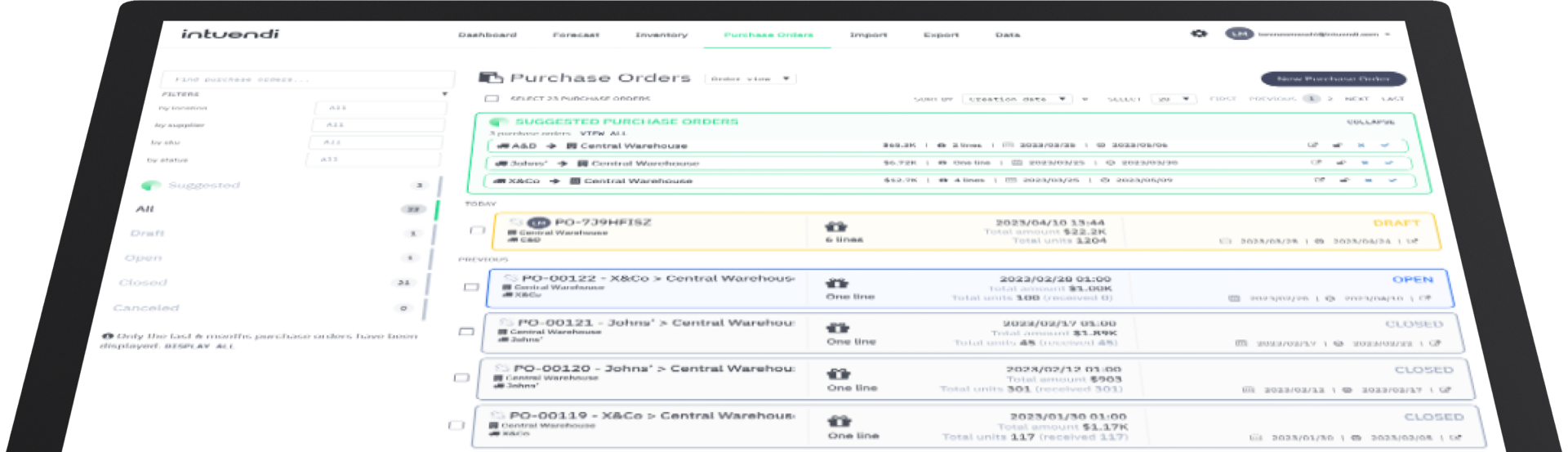Screen dimensions: 1568x452
Task: Open the by status filter dropdown
Action: tap(373, 159)
